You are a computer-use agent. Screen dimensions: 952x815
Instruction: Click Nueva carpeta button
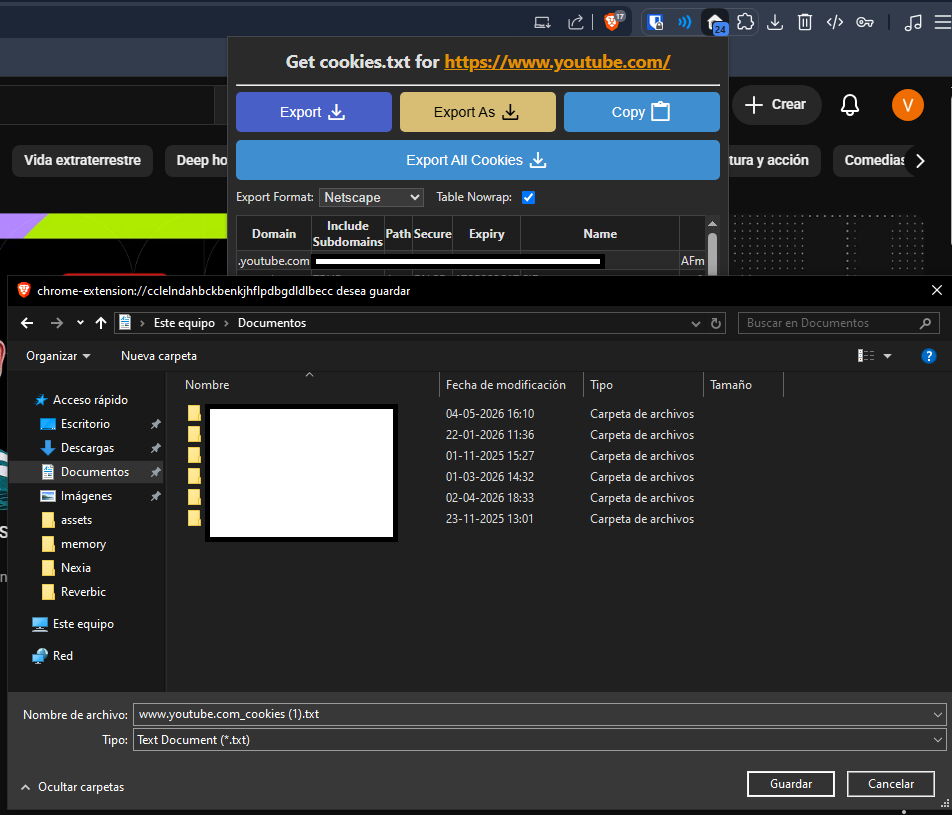point(159,356)
